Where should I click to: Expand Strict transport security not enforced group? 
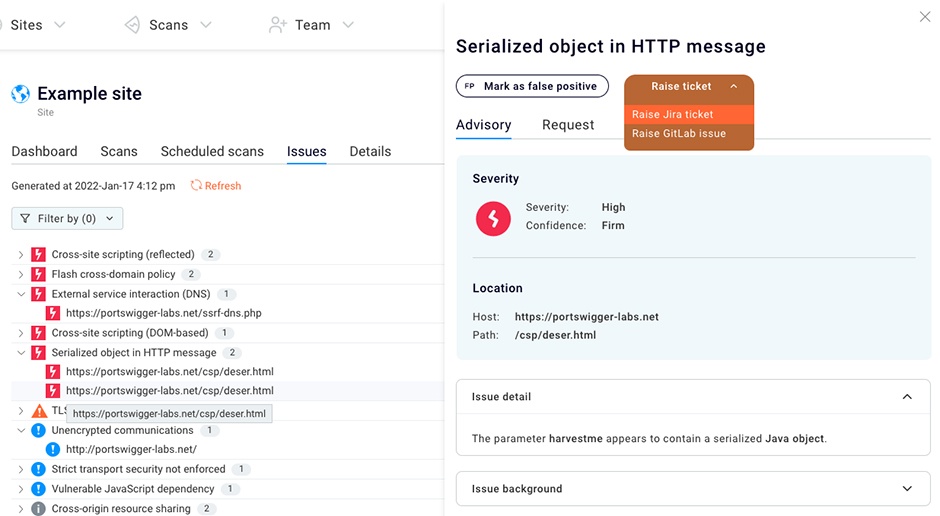21,469
